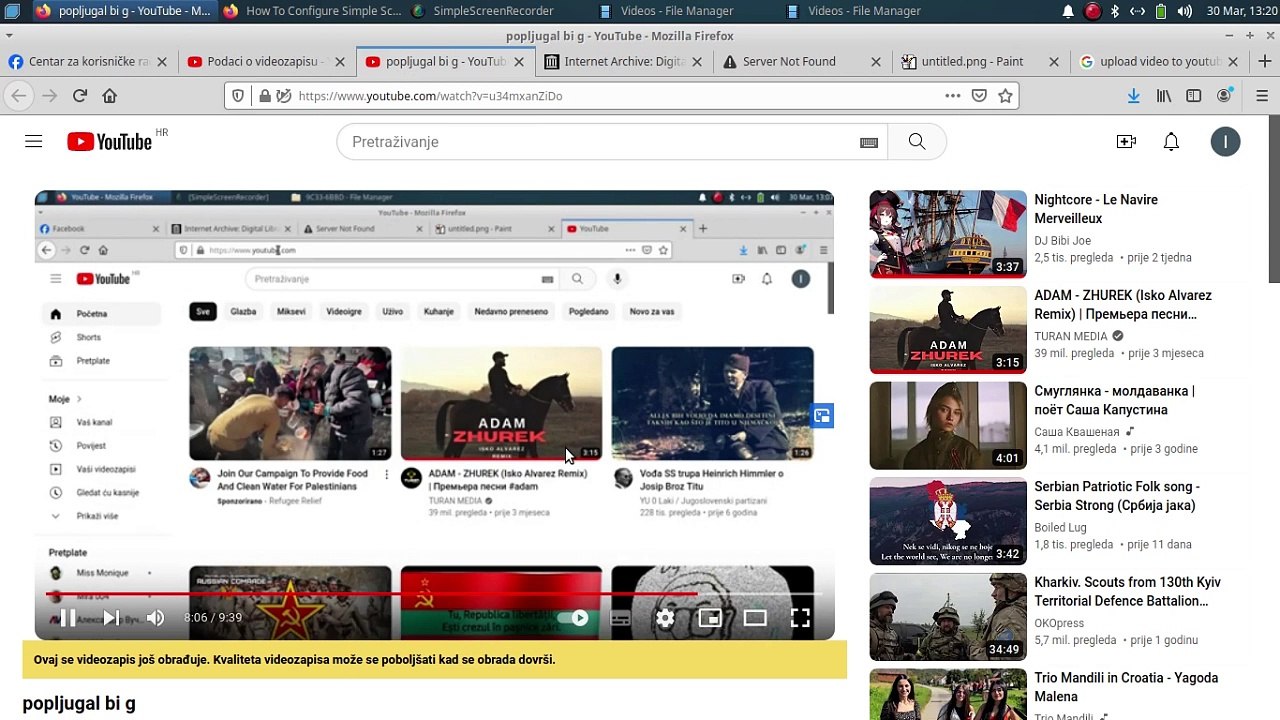Open Kharkiv Scouts video thumbnail

(948, 617)
